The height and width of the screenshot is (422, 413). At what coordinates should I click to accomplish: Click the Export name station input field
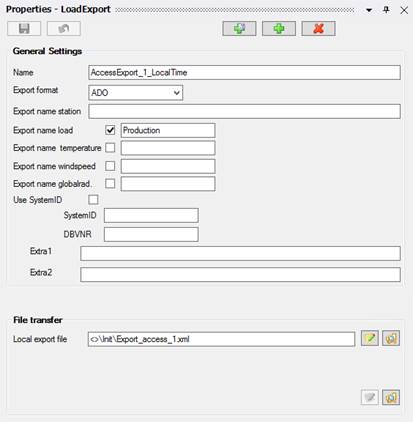(x=244, y=111)
